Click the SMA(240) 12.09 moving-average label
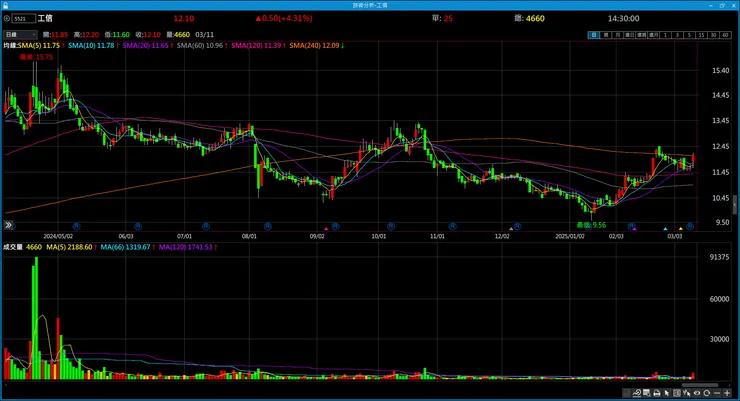Screen dimensions: 740x401 [314, 45]
